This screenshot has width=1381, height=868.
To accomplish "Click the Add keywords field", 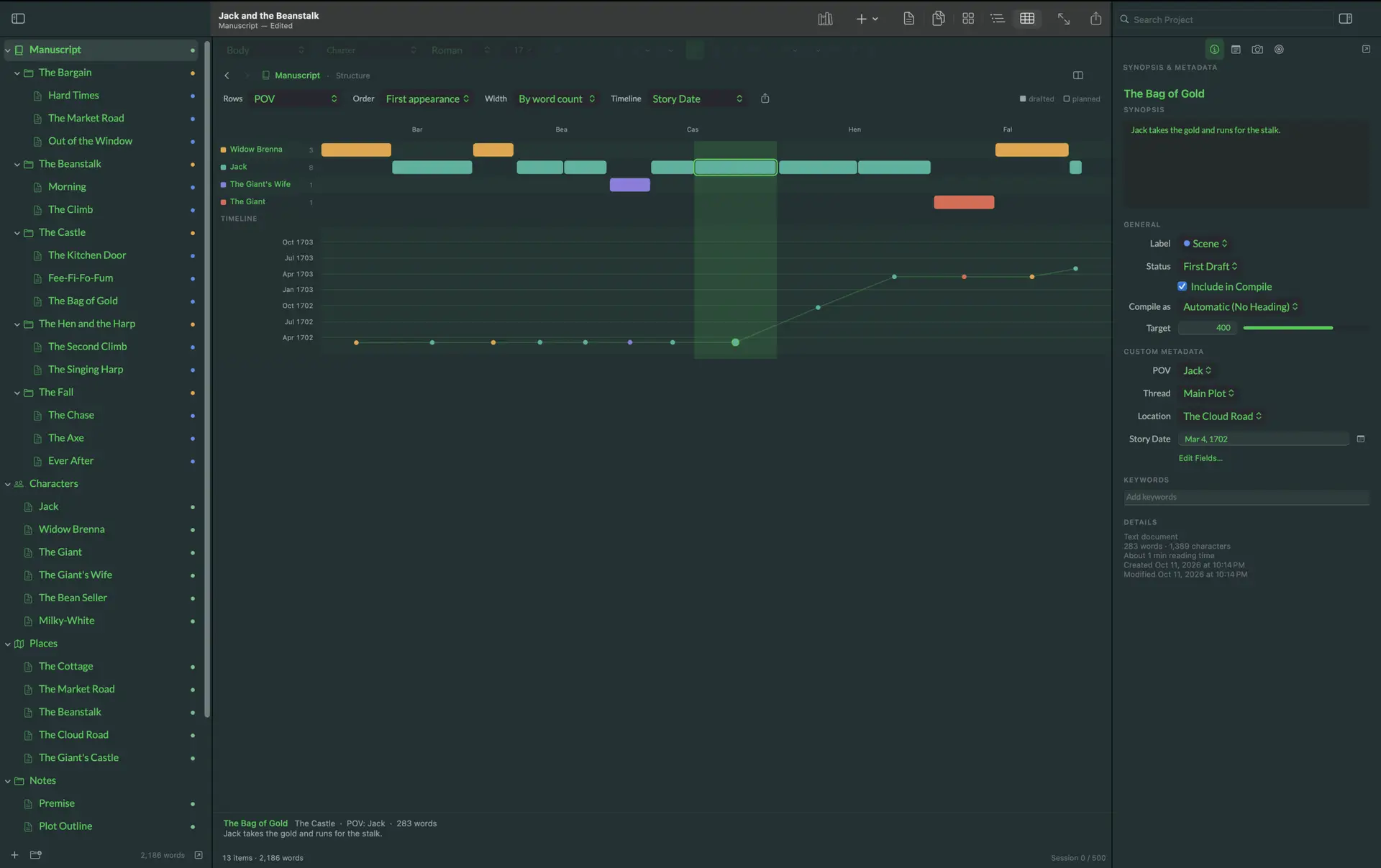I will point(1246,497).
